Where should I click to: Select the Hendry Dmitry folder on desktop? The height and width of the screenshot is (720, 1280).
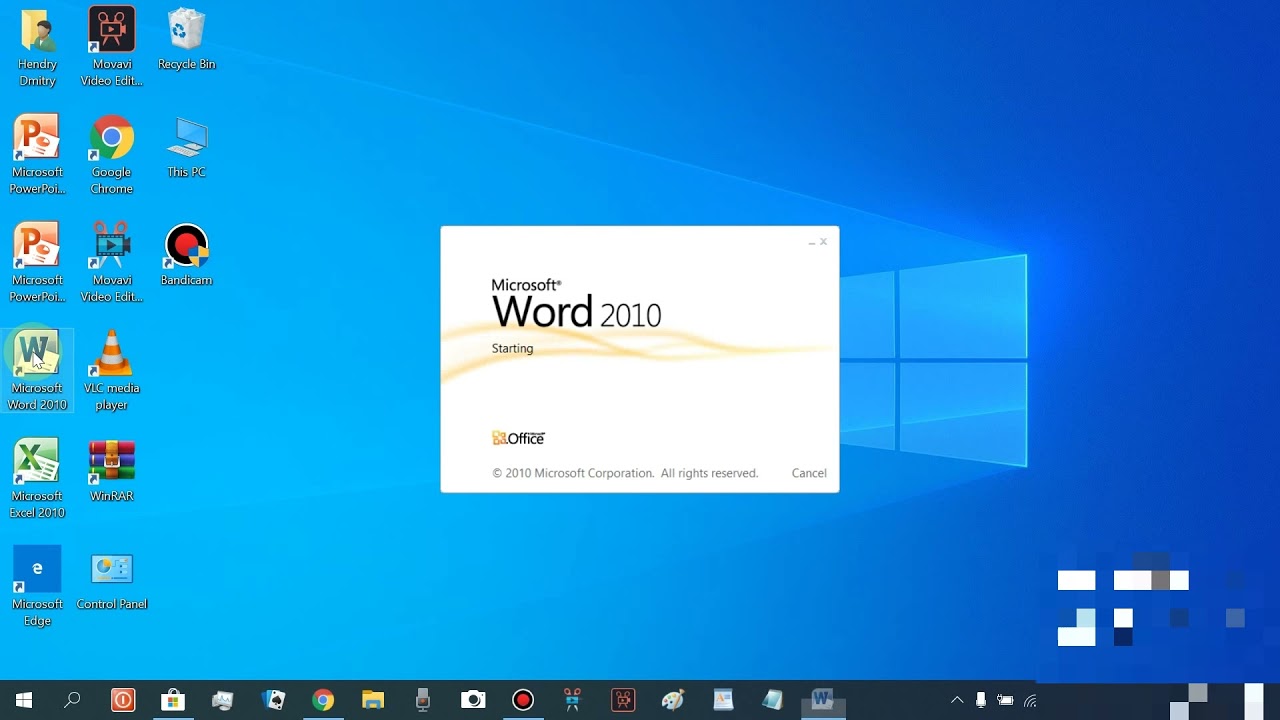pos(37,47)
